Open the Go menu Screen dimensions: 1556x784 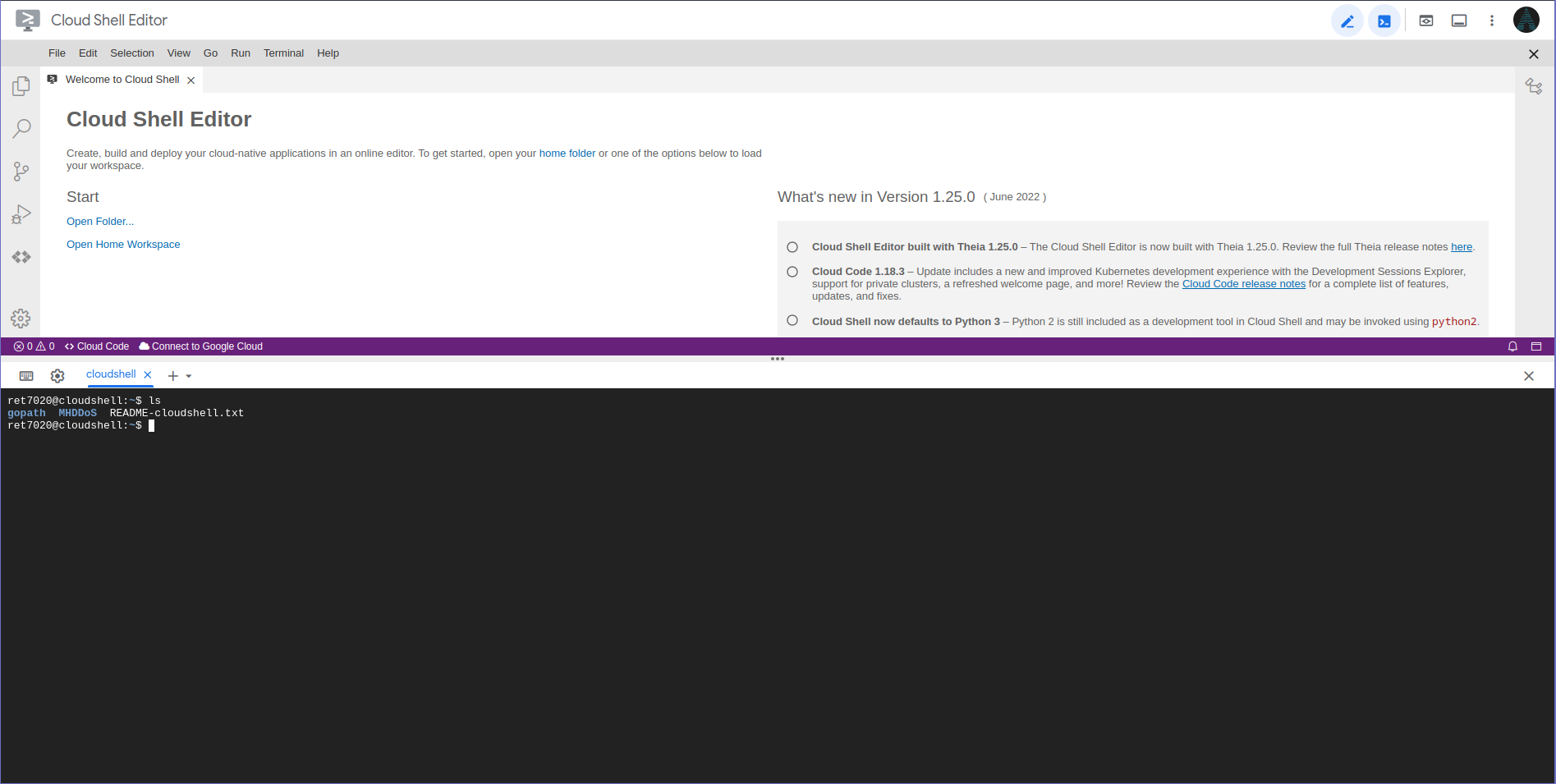tap(211, 53)
